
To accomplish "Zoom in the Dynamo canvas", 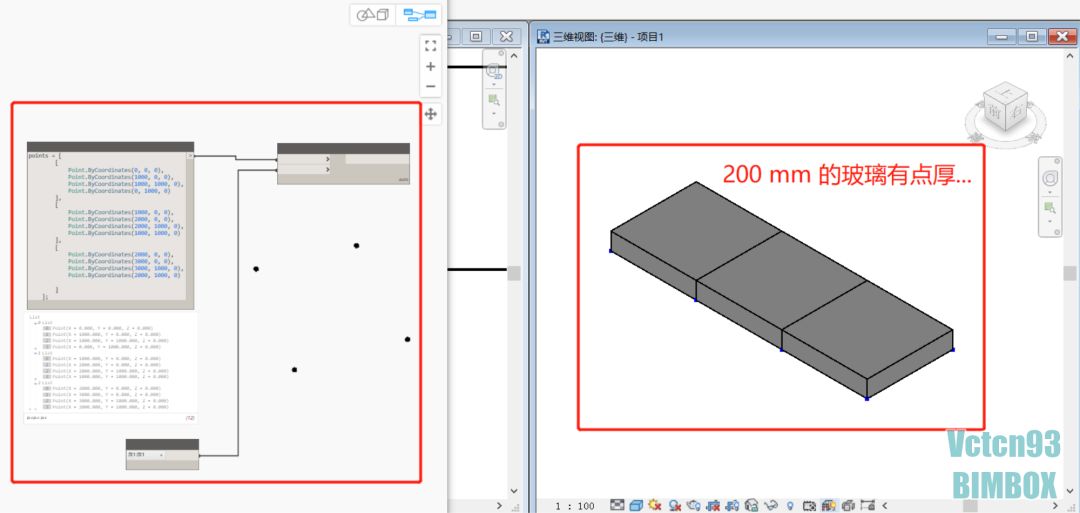I will pyautogui.click(x=431, y=67).
